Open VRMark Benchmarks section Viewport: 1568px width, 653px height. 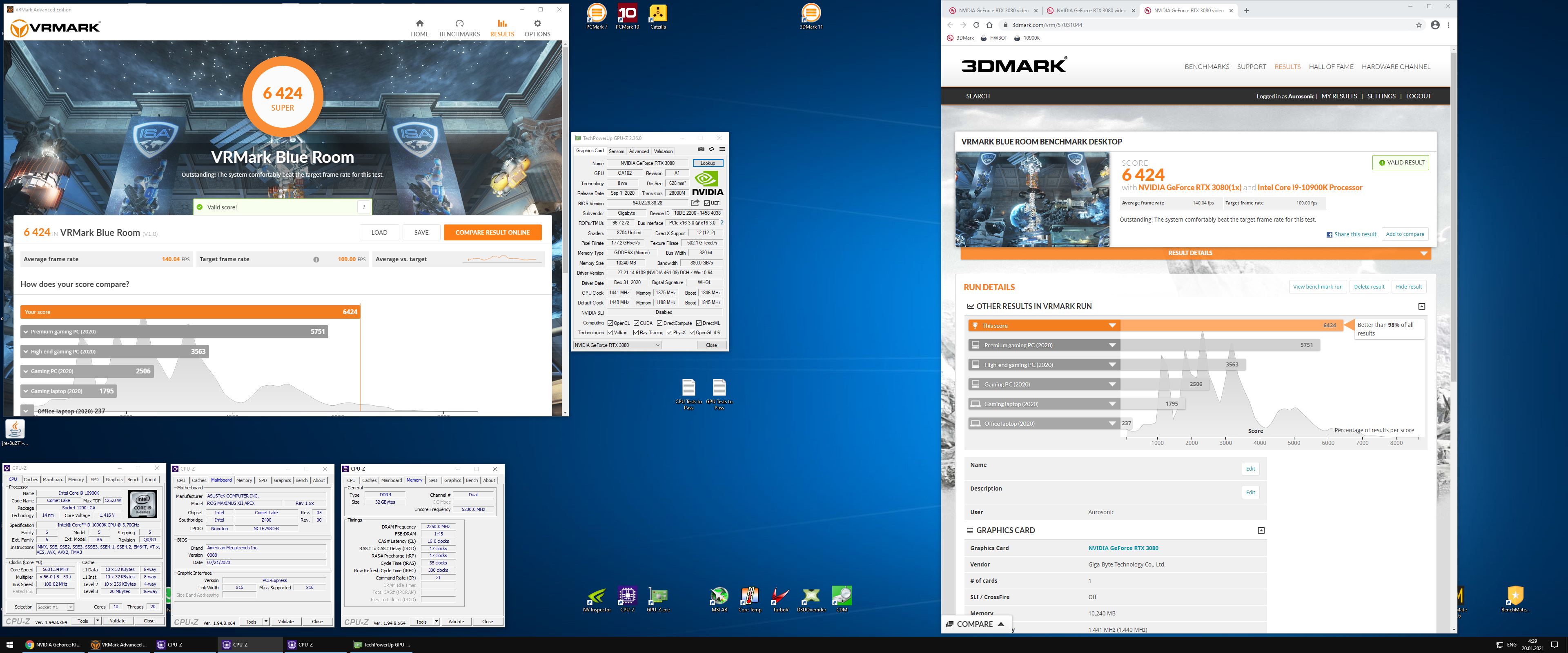[x=459, y=28]
